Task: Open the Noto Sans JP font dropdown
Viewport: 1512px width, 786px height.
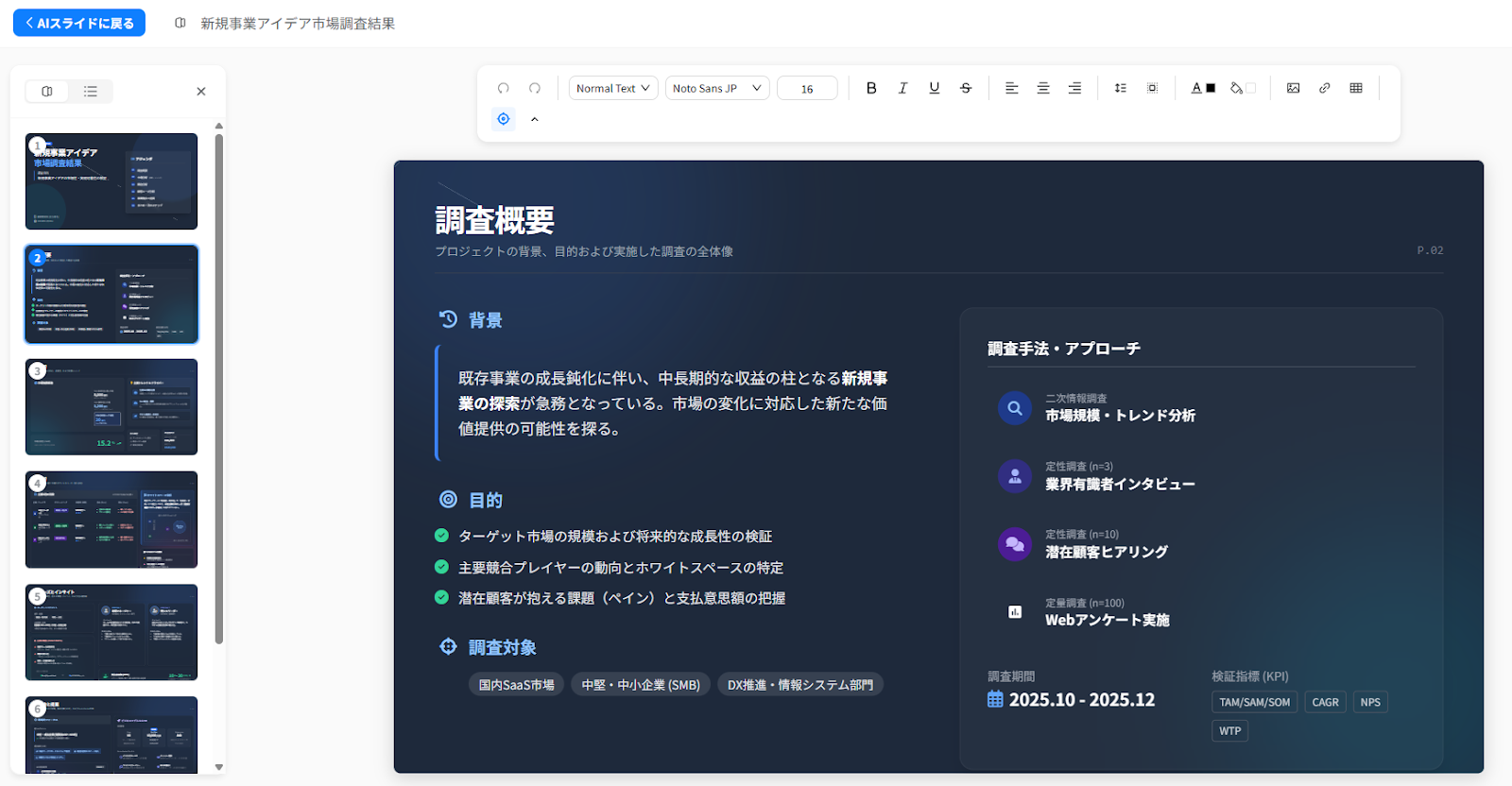Action: click(x=717, y=88)
